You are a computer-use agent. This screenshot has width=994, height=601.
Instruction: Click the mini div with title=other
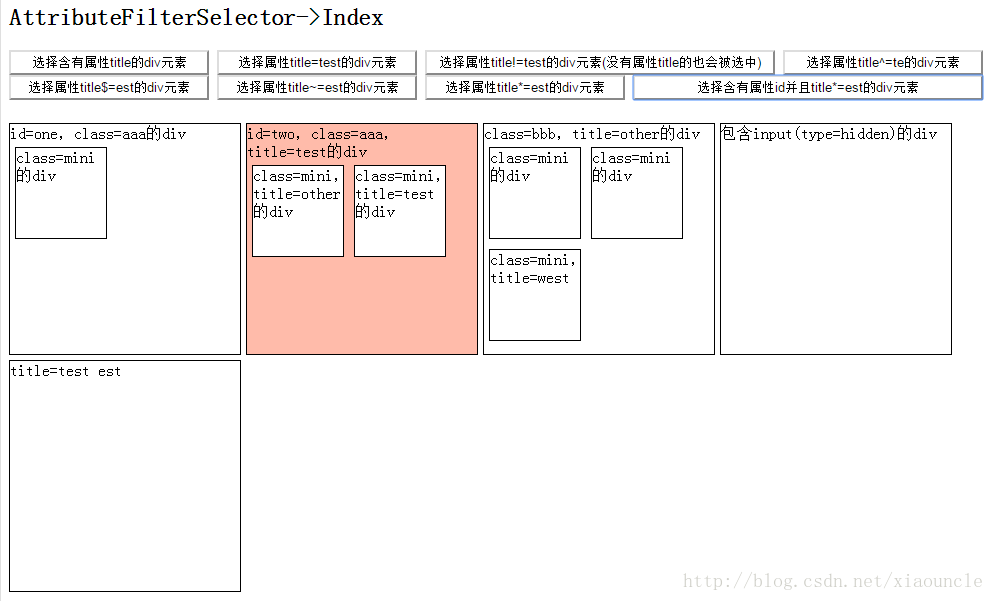click(298, 211)
